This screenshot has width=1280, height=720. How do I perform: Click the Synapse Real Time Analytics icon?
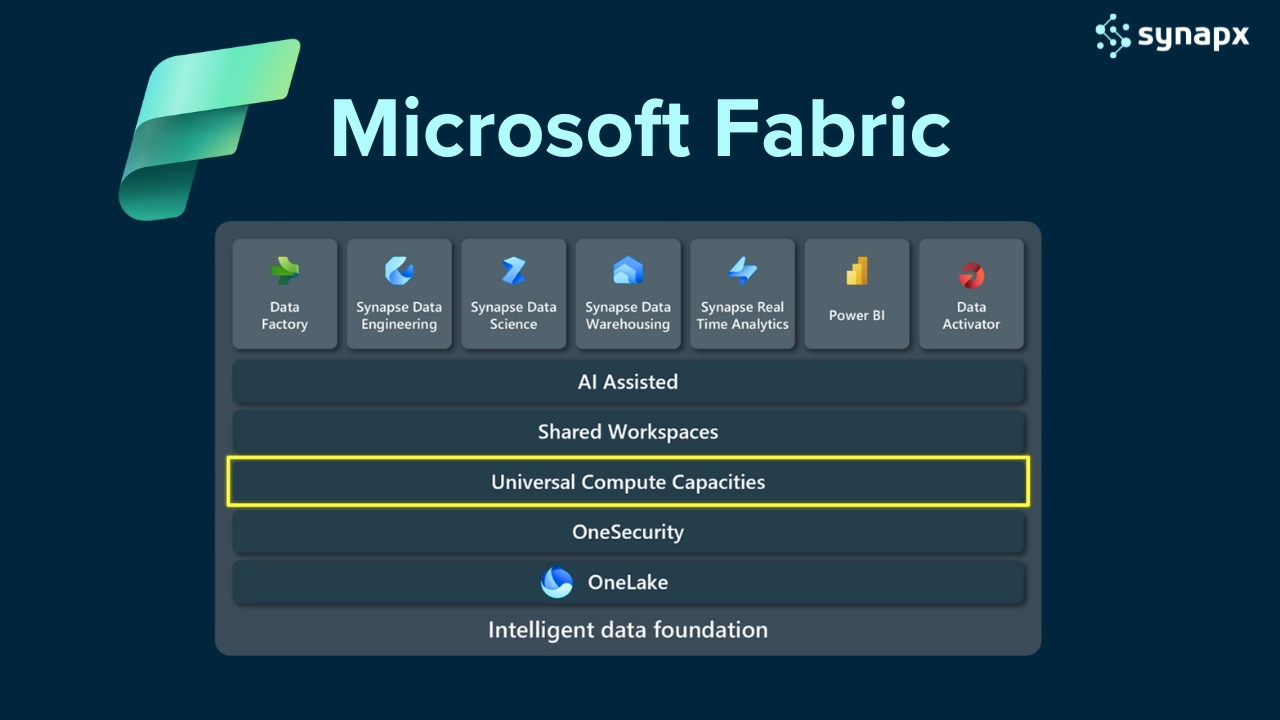tap(742, 271)
